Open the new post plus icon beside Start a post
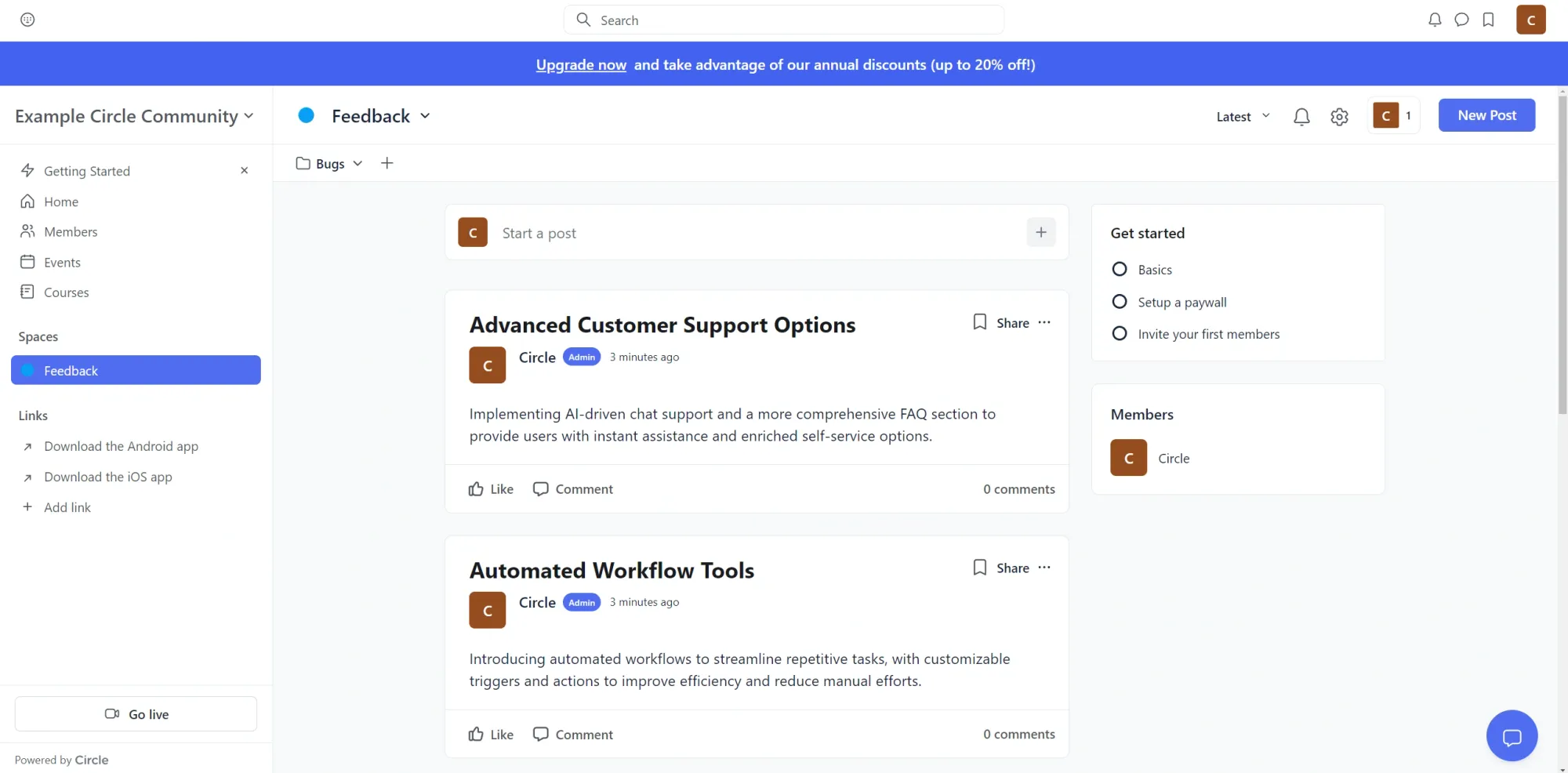 tap(1040, 232)
